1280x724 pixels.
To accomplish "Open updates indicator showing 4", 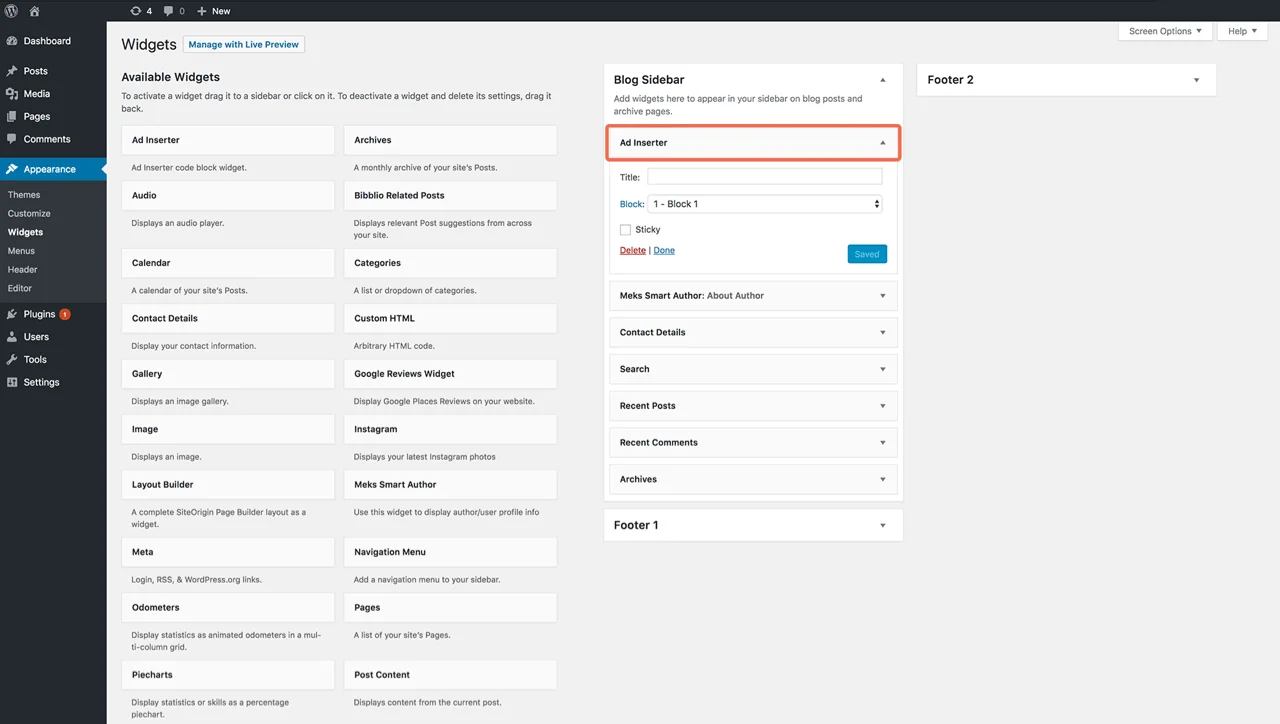I will [141, 11].
